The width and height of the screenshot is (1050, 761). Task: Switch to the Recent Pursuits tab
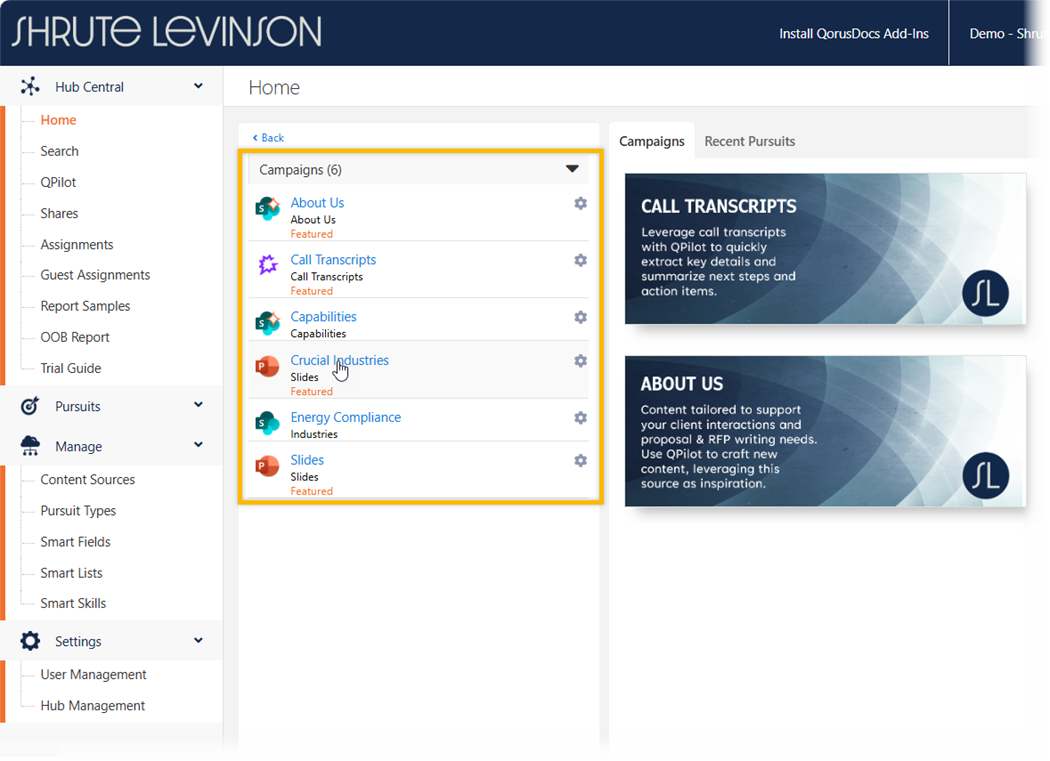tap(749, 141)
